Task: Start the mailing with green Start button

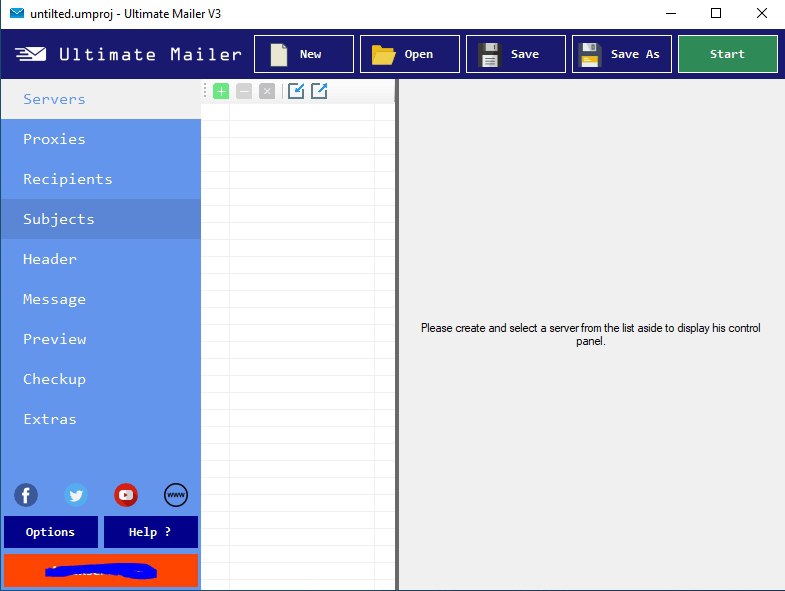Action: click(727, 54)
